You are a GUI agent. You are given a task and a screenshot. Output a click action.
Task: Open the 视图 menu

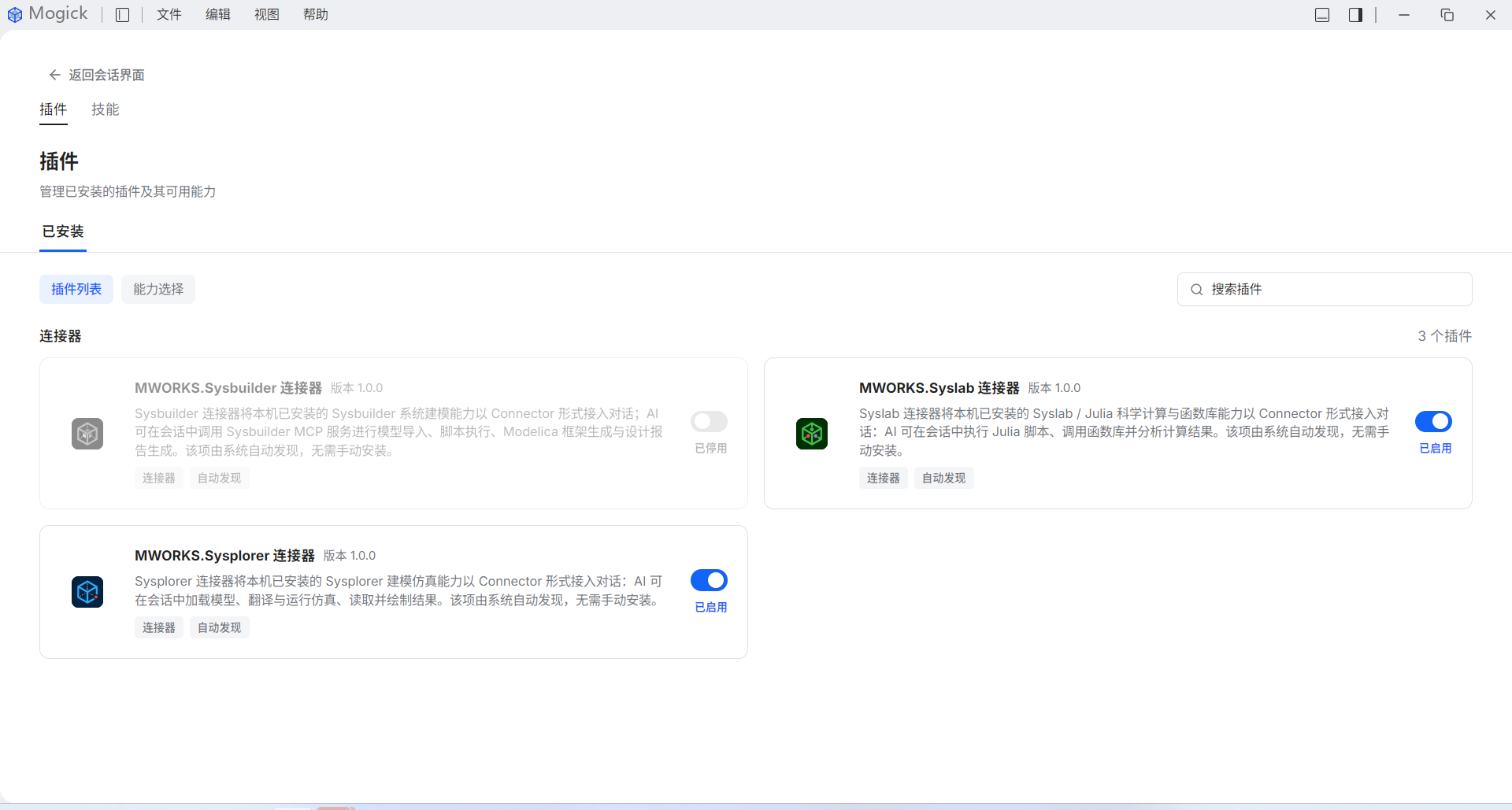267,15
